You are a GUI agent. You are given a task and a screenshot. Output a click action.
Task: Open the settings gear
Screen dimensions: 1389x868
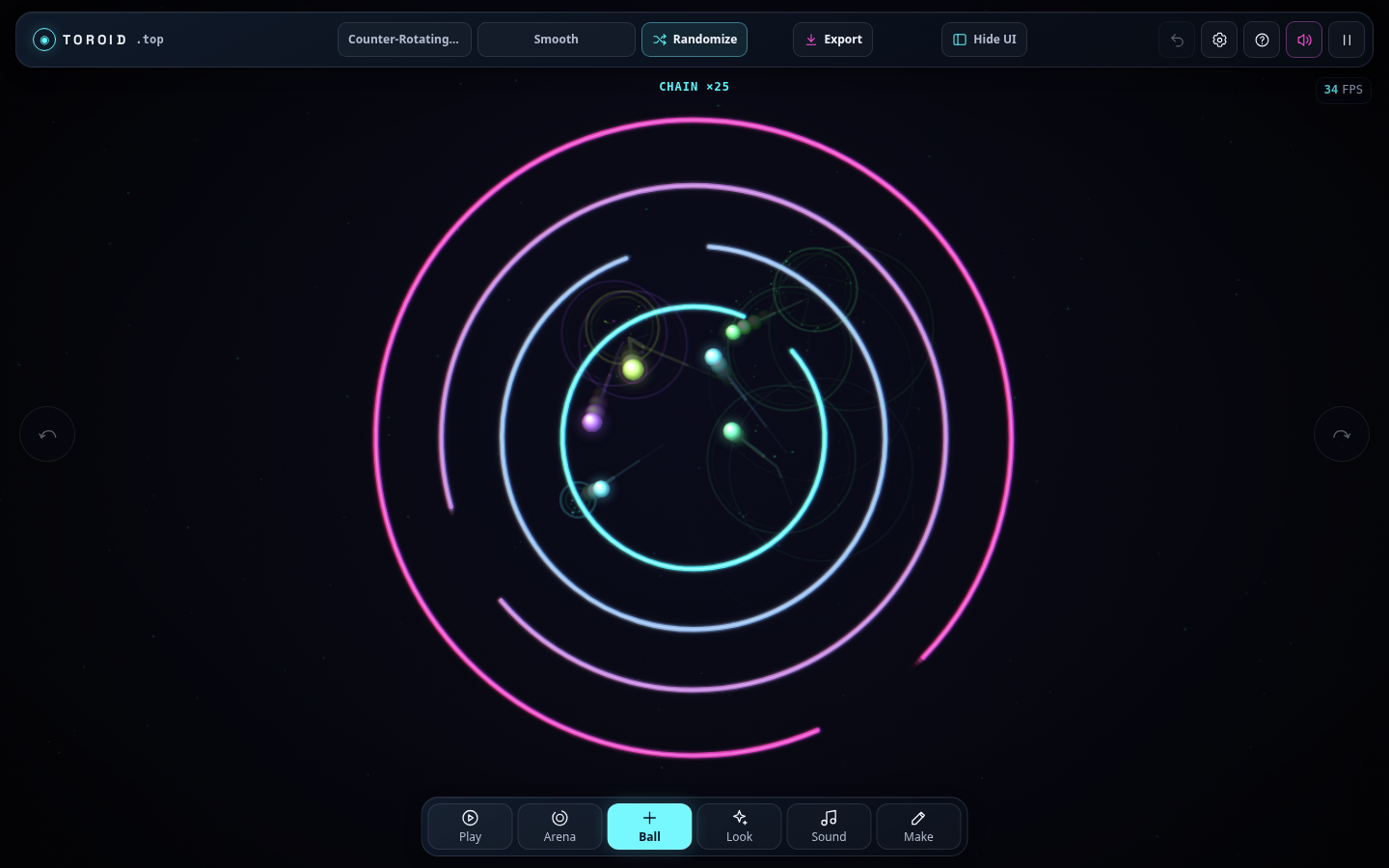pyautogui.click(x=1219, y=40)
